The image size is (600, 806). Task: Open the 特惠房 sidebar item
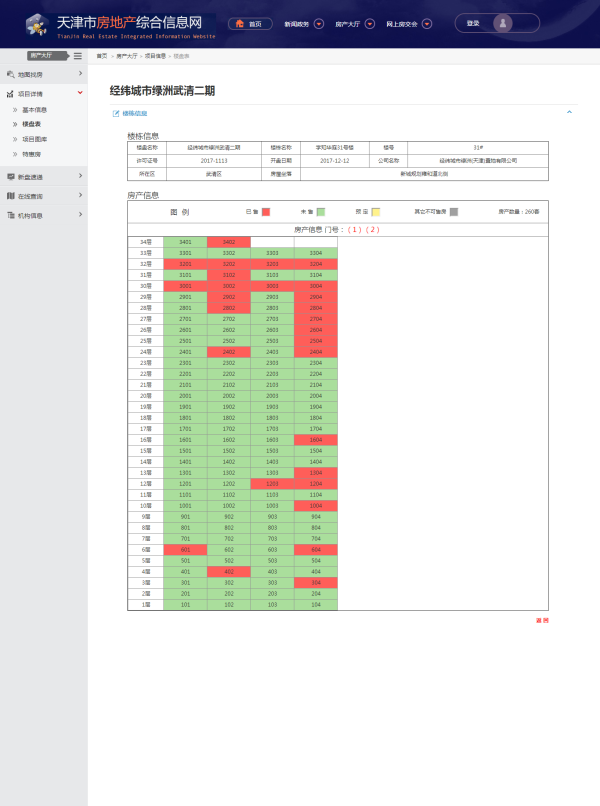[x=31, y=154]
